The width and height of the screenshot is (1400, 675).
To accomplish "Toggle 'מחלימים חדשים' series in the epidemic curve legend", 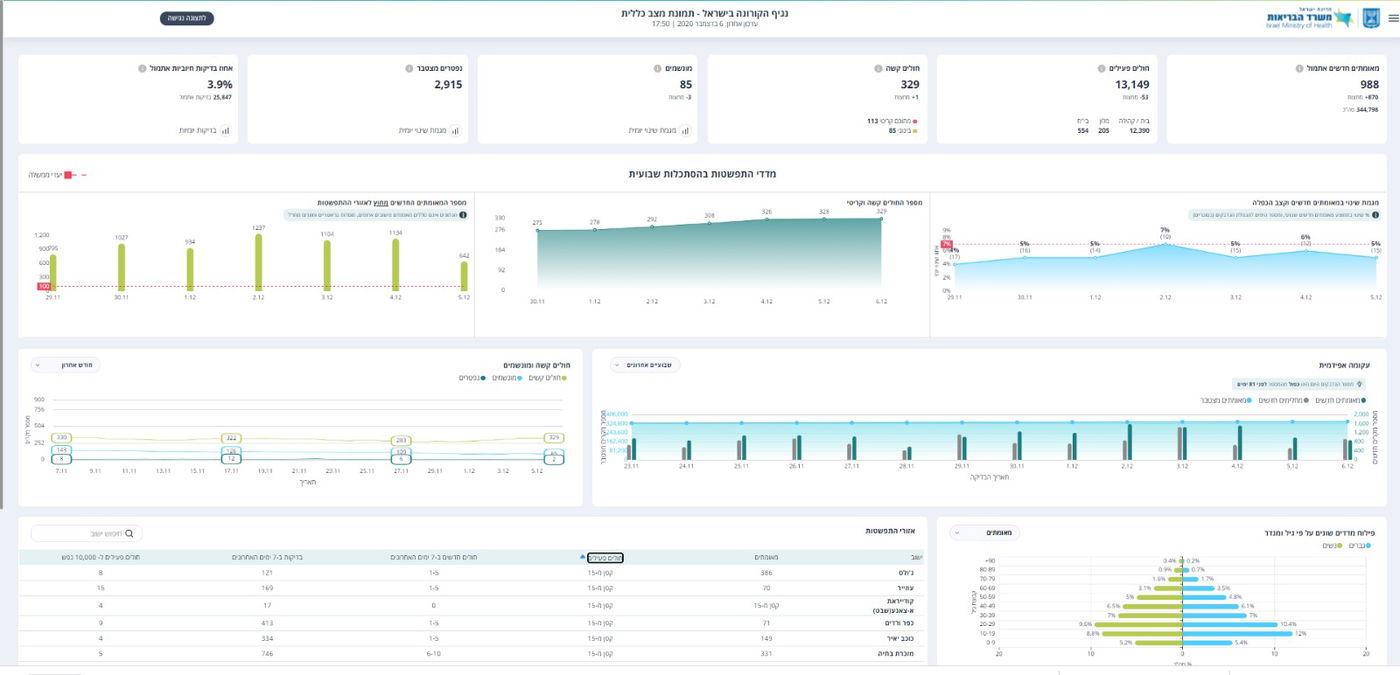I will 1283,399.
